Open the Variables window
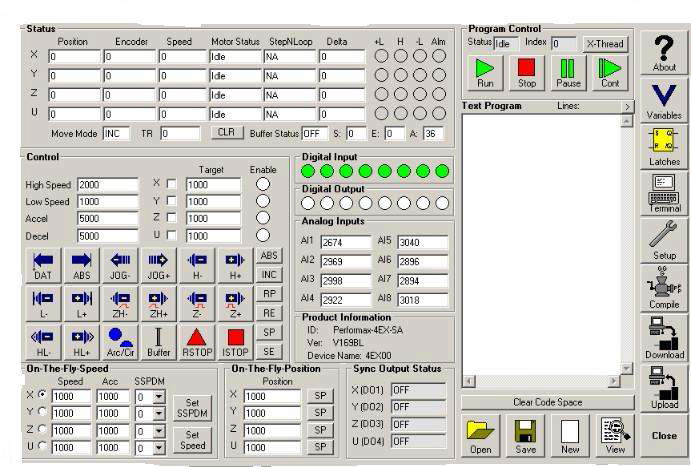This screenshot has width=691, height=467. tap(664, 101)
